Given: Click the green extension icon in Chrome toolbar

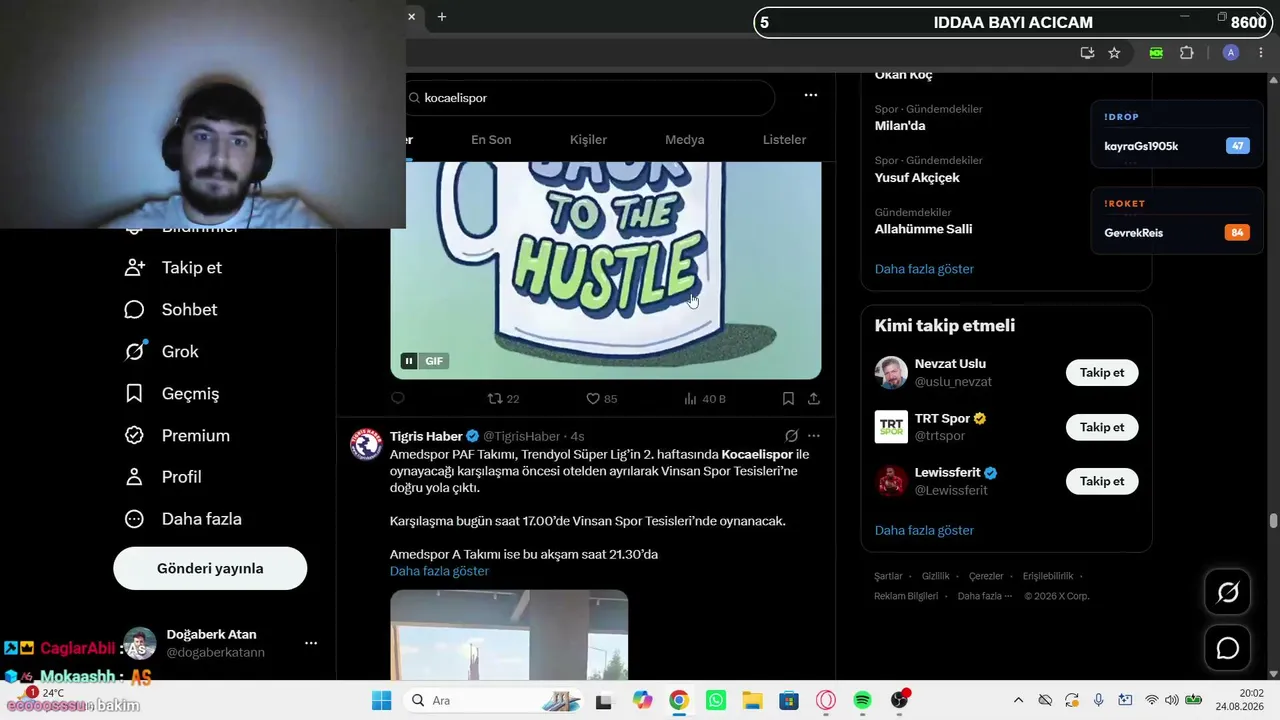Looking at the screenshot, I should 1156,53.
